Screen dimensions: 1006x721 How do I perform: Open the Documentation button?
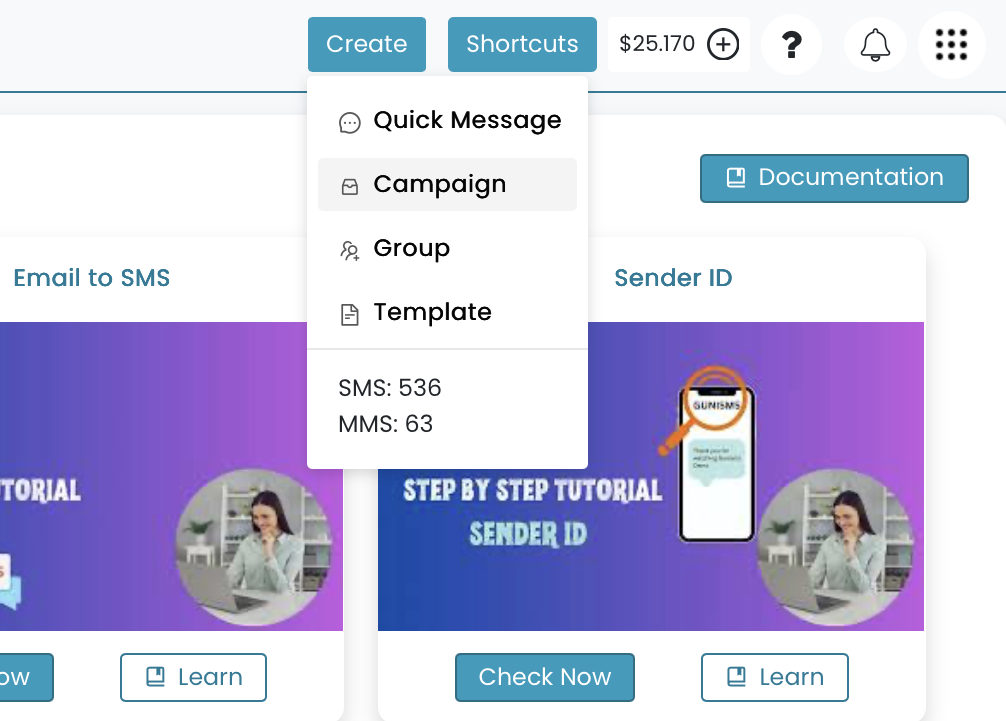[x=834, y=178]
